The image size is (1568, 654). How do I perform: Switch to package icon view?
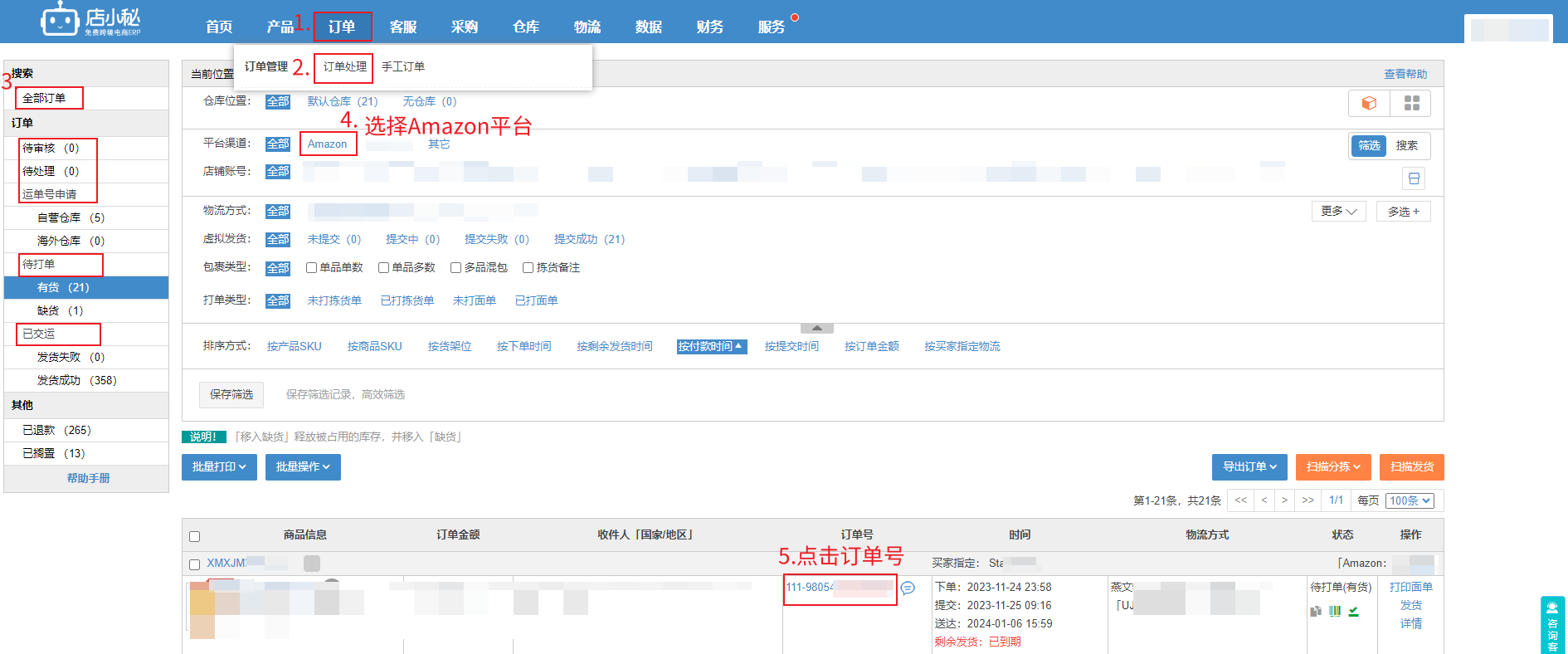(1369, 103)
